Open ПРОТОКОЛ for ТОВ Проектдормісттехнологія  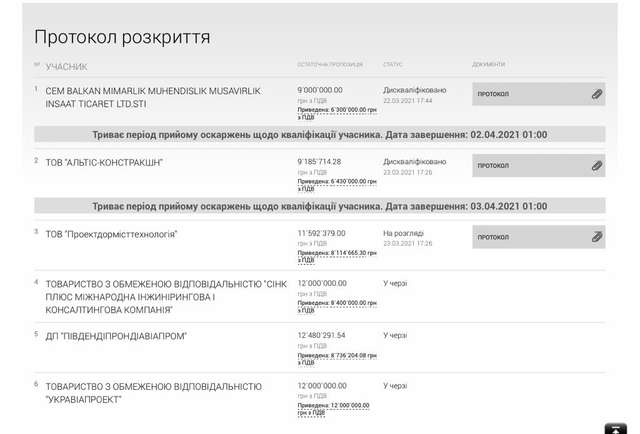pyautogui.click(x=493, y=237)
